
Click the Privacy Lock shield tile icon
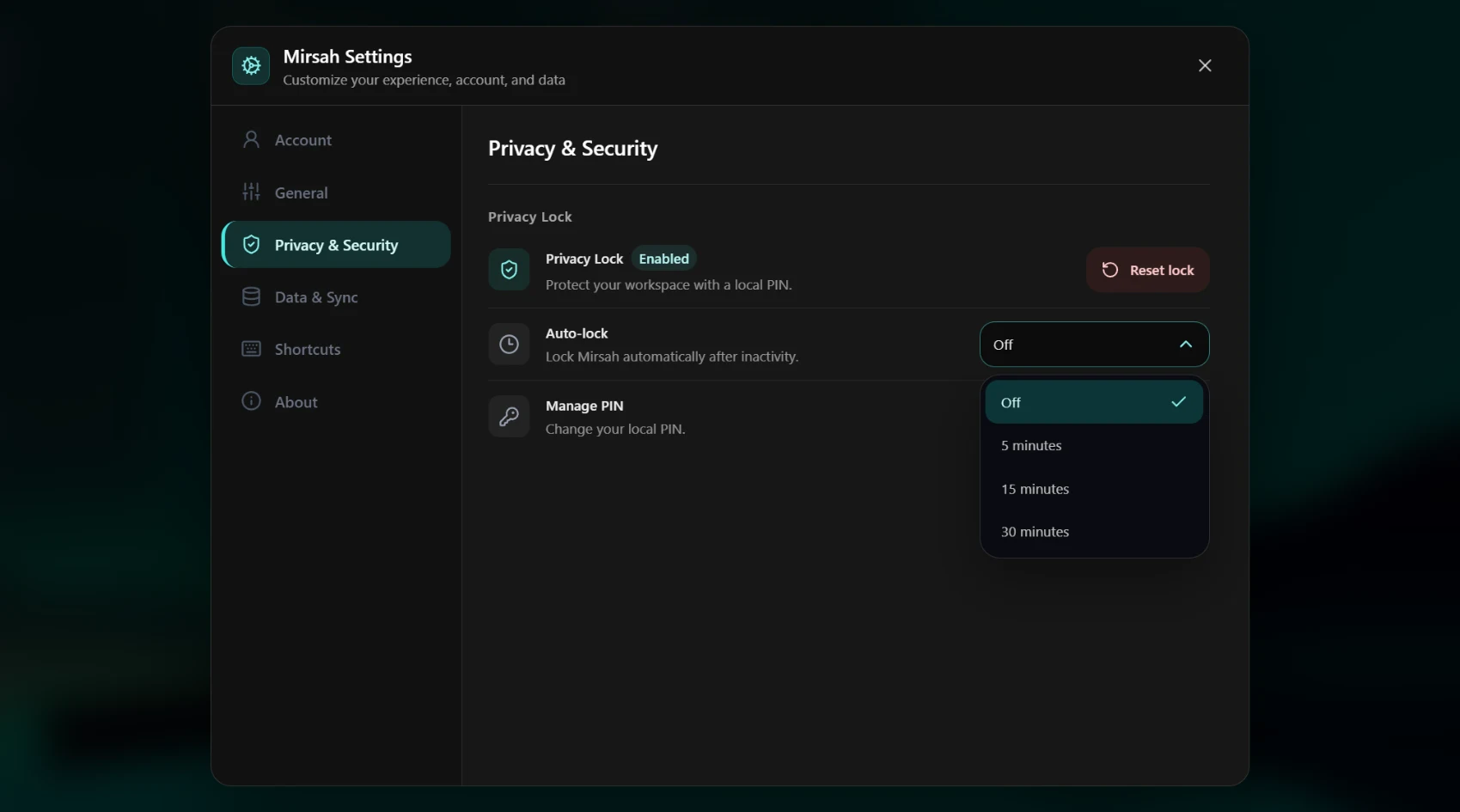(x=509, y=270)
